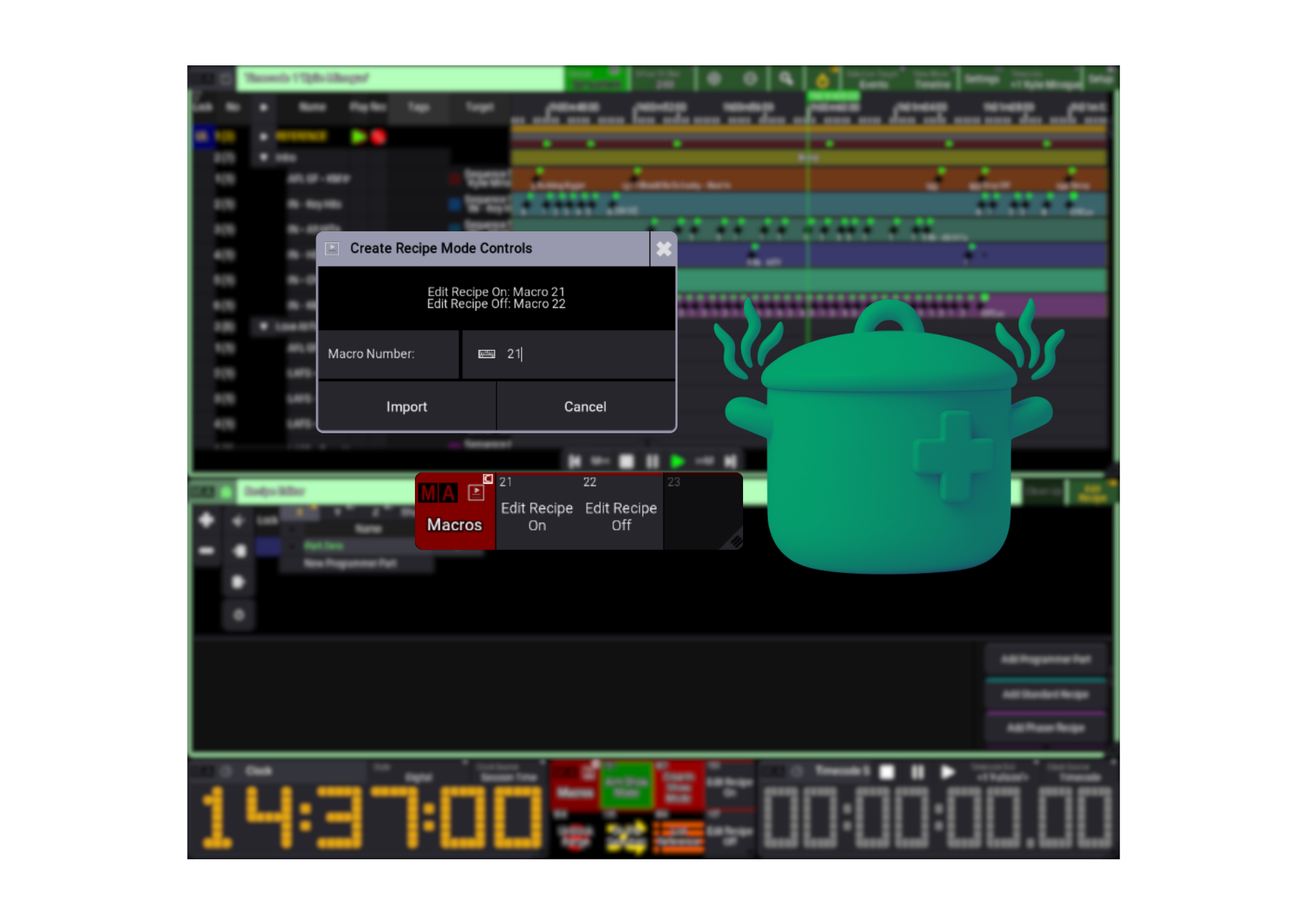Click the stop button in timeline transport
This screenshot has height=924, width=1307.
pyautogui.click(x=626, y=461)
